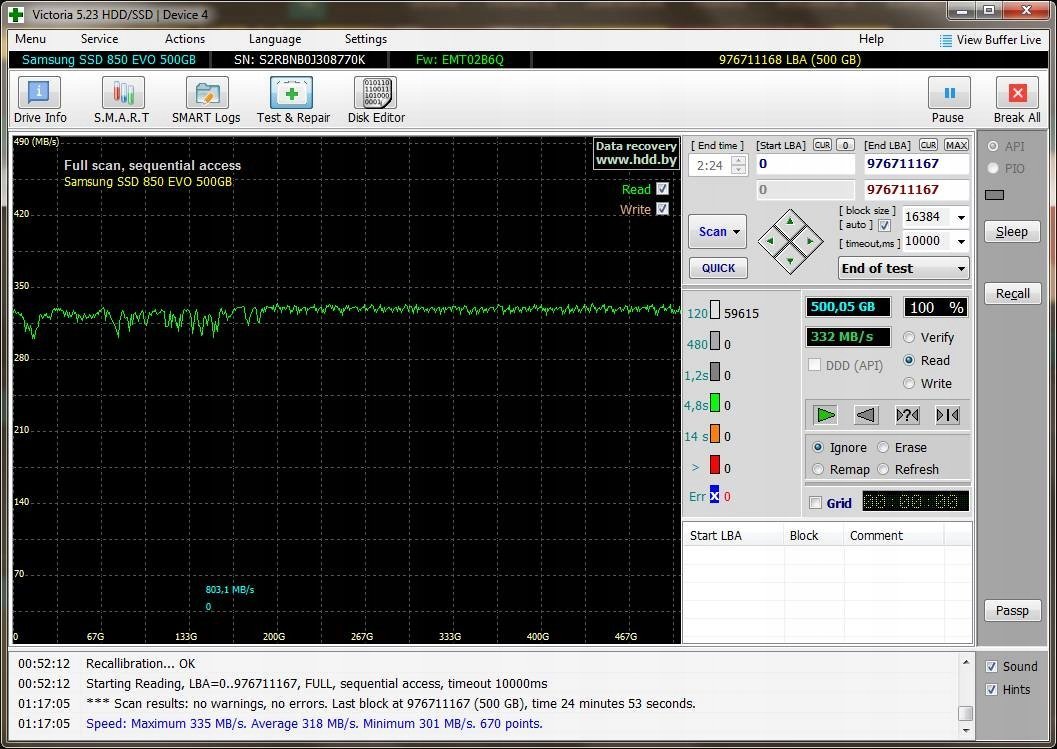Uncheck the Read graph checkbox
The image size is (1057, 749).
[662, 189]
